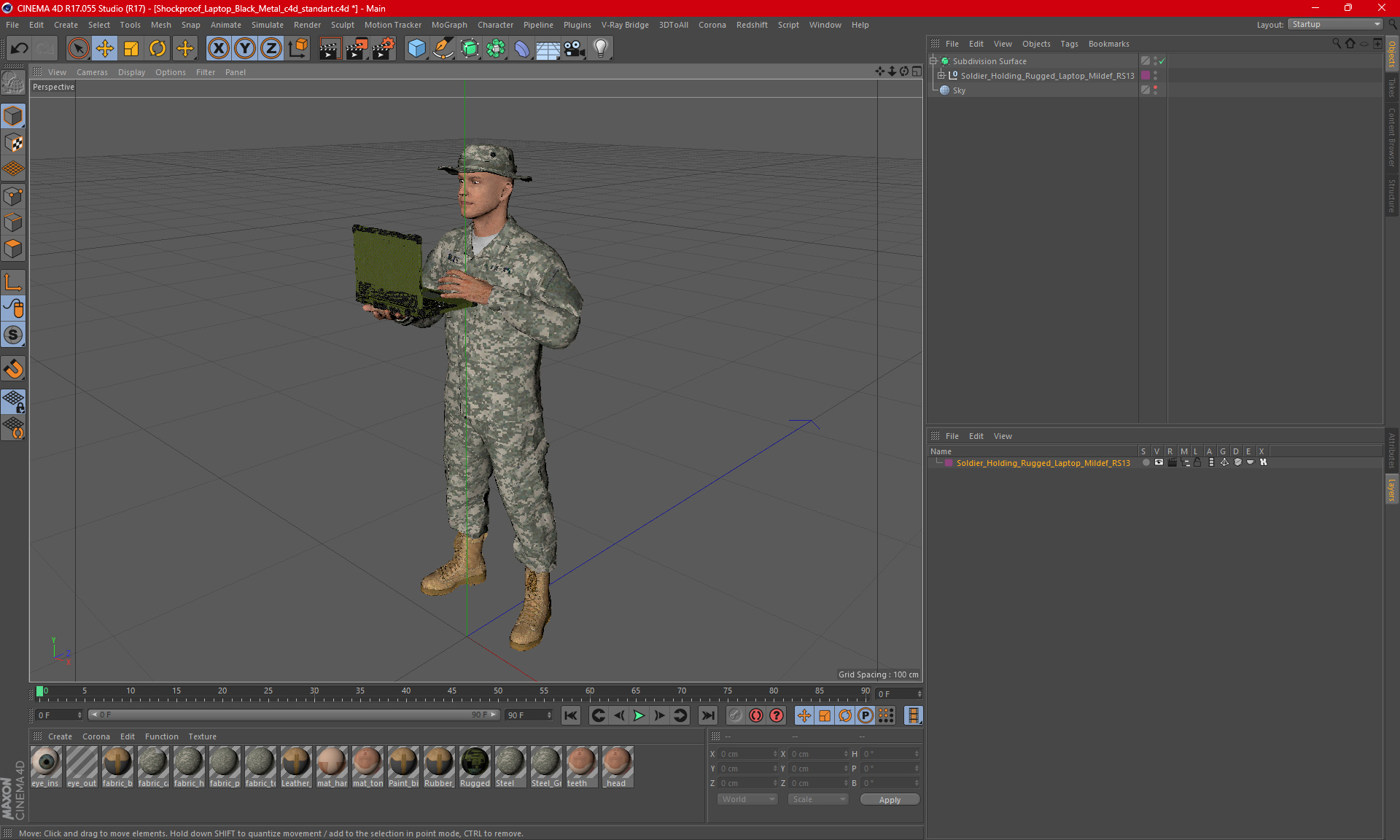Toggle X axis lock

(218, 49)
